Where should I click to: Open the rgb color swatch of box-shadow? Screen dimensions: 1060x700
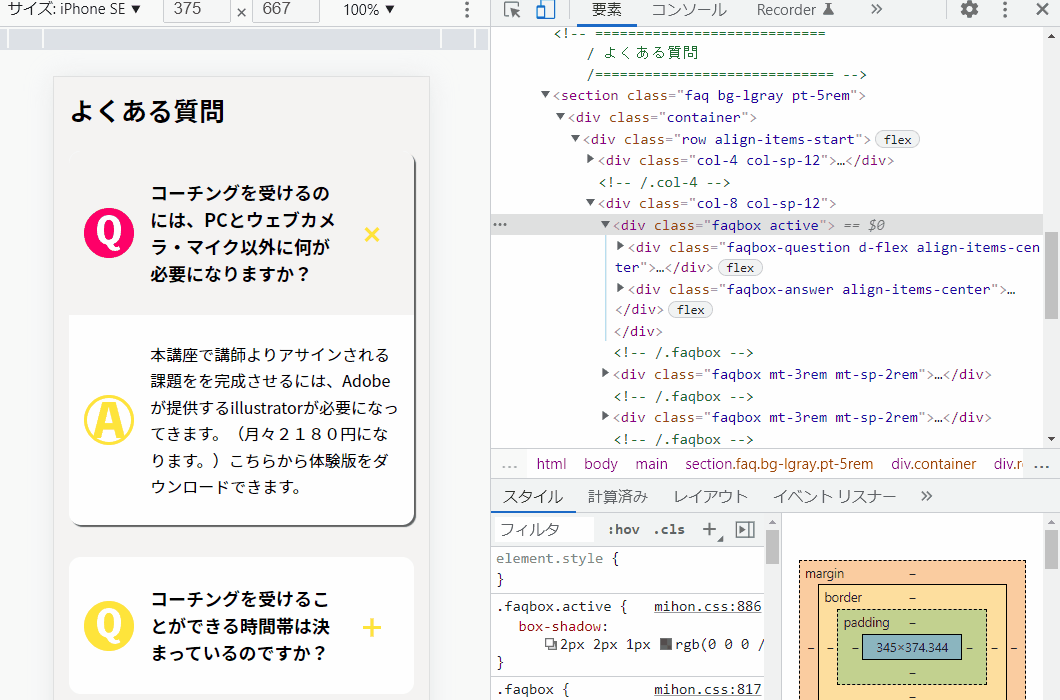pyautogui.click(x=666, y=645)
